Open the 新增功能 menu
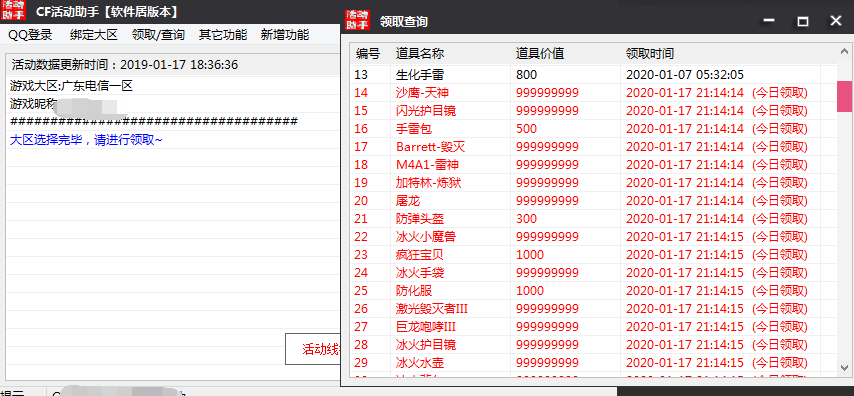The width and height of the screenshot is (854, 396). [x=285, y=35]
